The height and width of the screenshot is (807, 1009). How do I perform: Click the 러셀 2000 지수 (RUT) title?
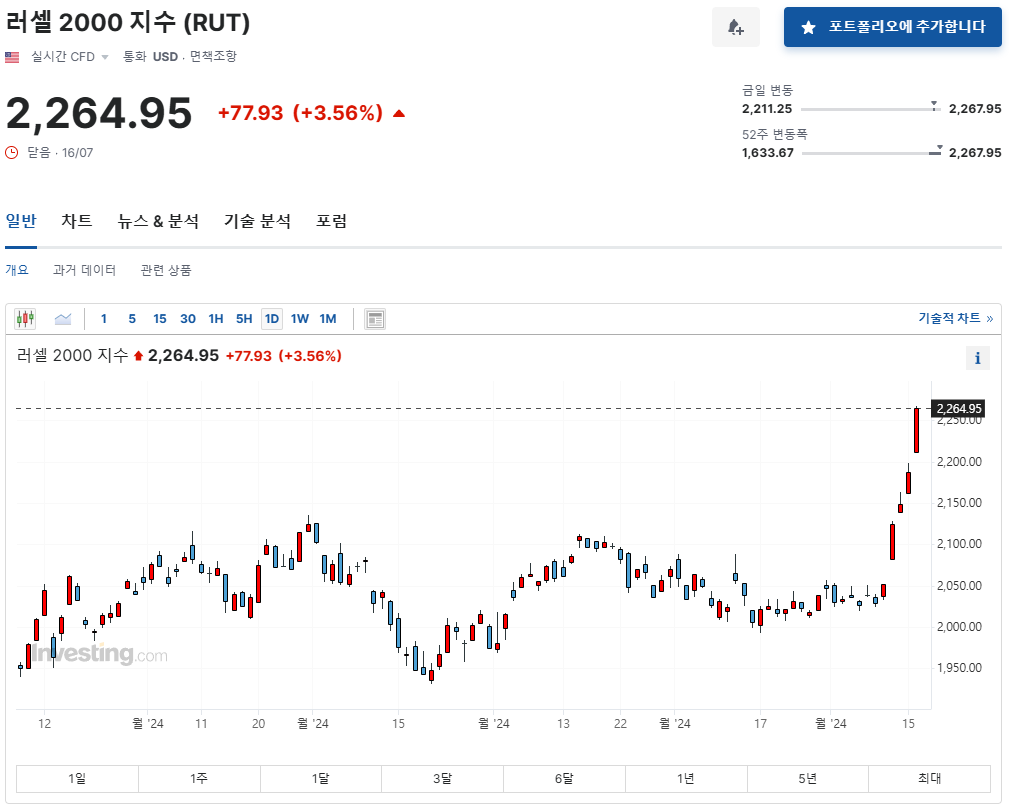coord(127,23)
